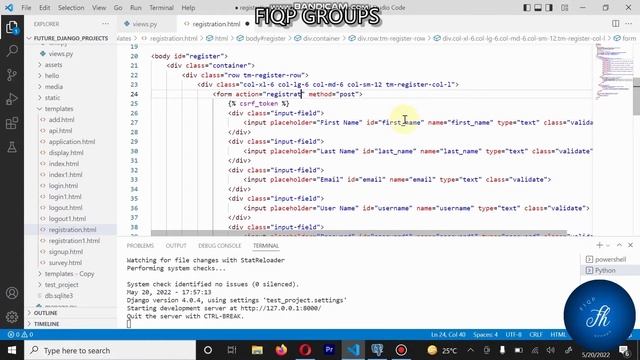The image size is (640, 360).
Task: Split the editor to the right
Action: pos(616,24)
